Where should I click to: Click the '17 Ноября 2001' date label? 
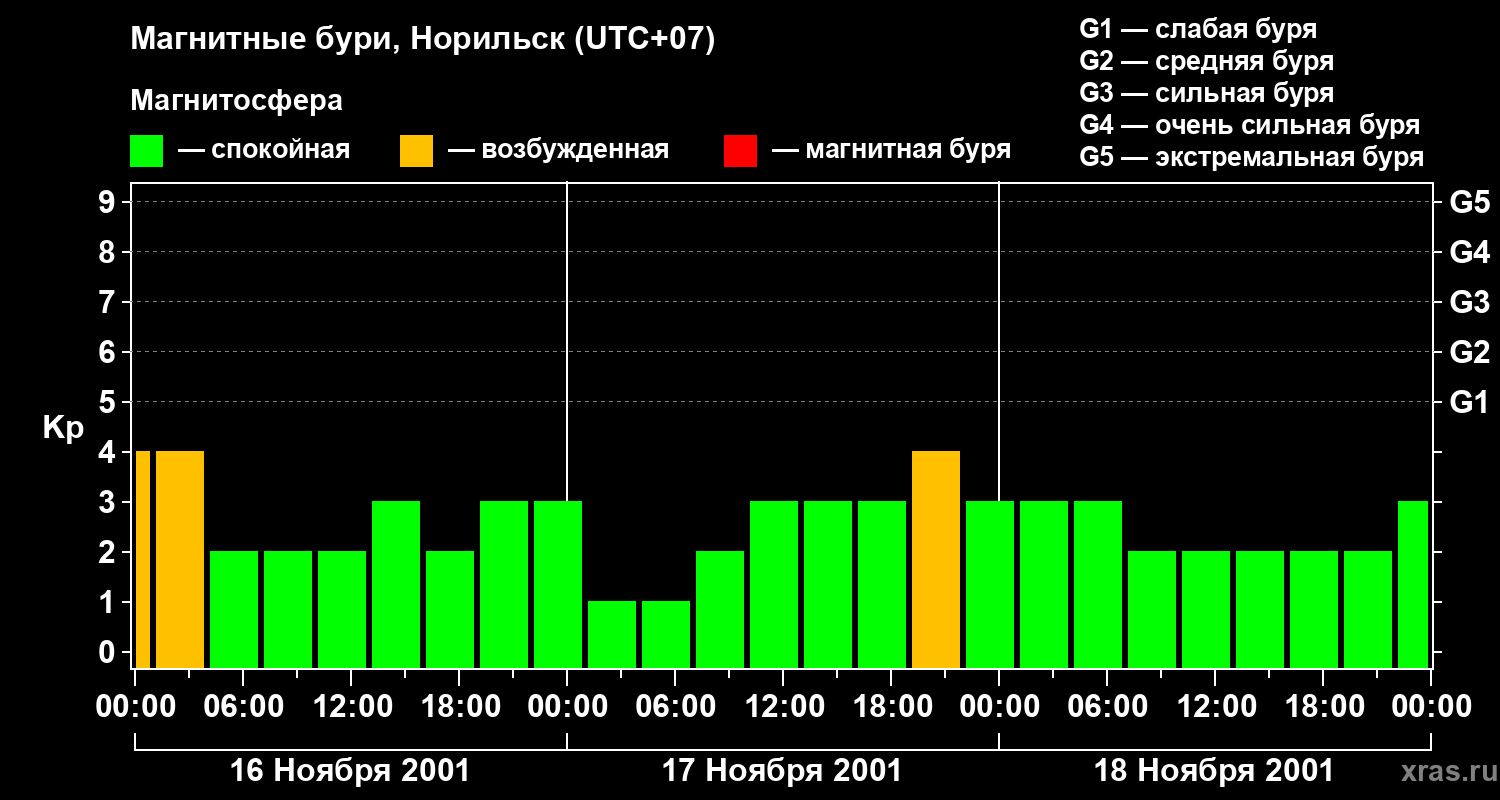pos(782,771)
